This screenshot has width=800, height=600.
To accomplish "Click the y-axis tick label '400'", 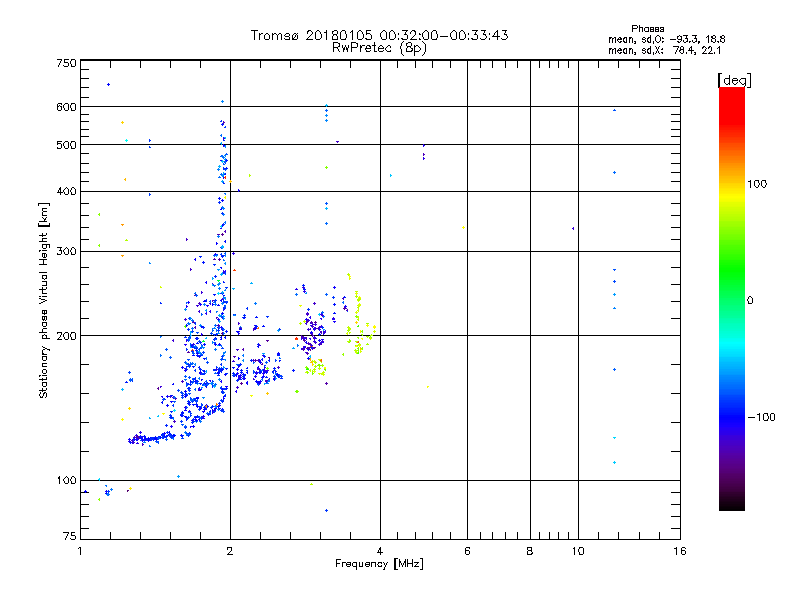I will tap(66, 191).
